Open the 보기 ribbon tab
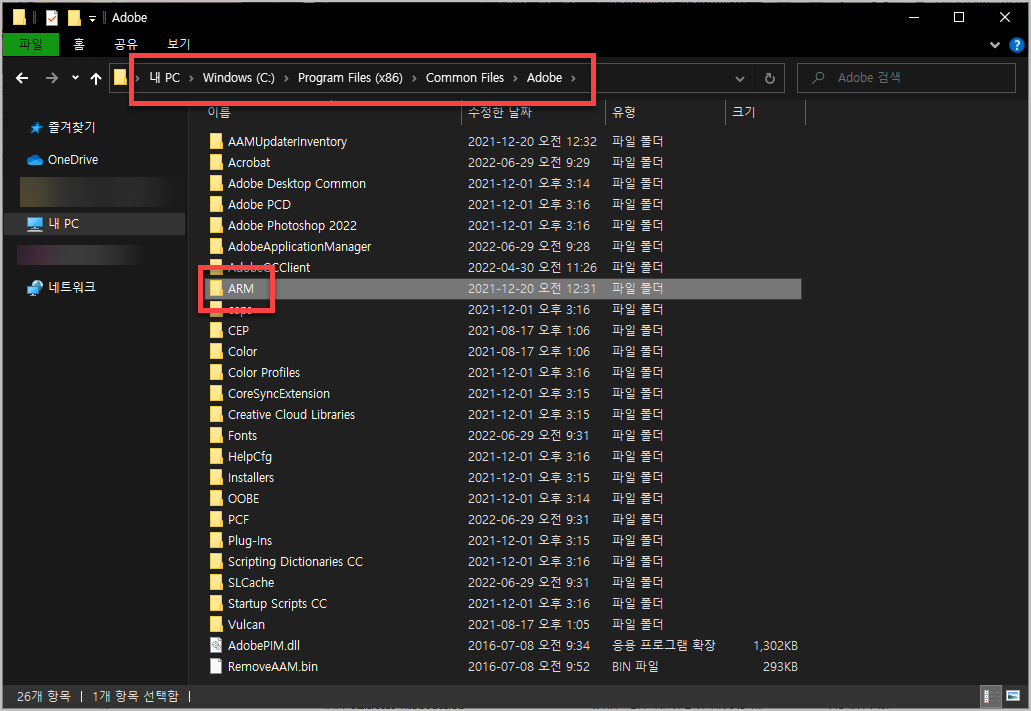1031x711 pixels. pyautogui.click(x=178, y=44)
